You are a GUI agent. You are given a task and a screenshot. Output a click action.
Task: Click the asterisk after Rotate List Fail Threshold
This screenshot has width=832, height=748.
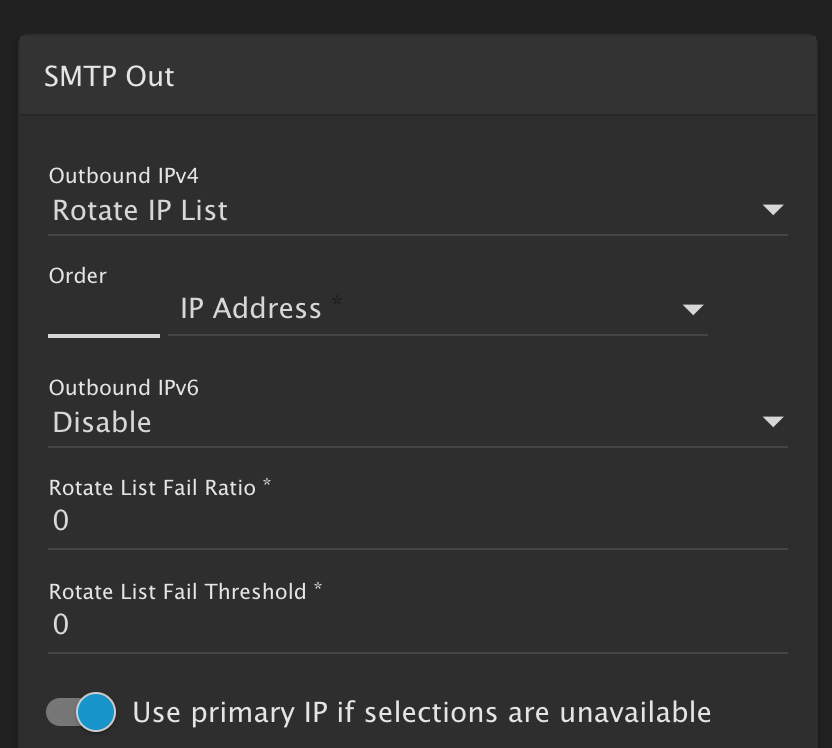318,588
